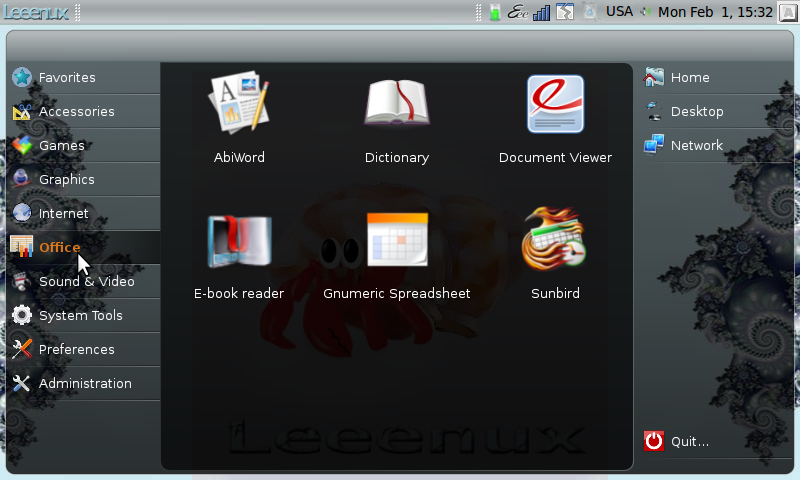Click the signal strength bars icon
This screenshot has width=800, height=480.
tap(541, 12)
